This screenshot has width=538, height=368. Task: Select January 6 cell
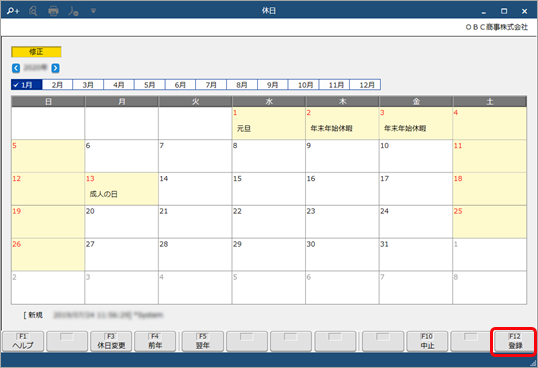121,156
